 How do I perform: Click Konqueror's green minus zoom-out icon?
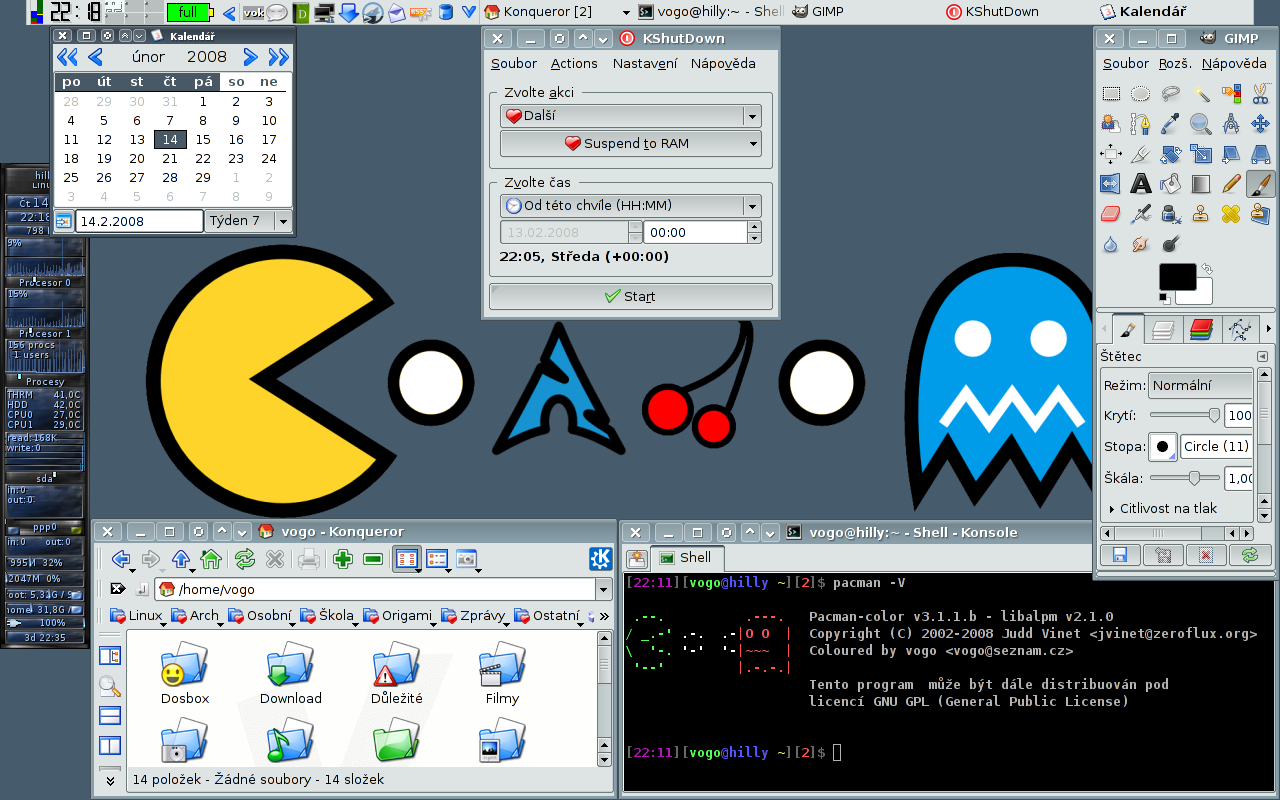373,559
